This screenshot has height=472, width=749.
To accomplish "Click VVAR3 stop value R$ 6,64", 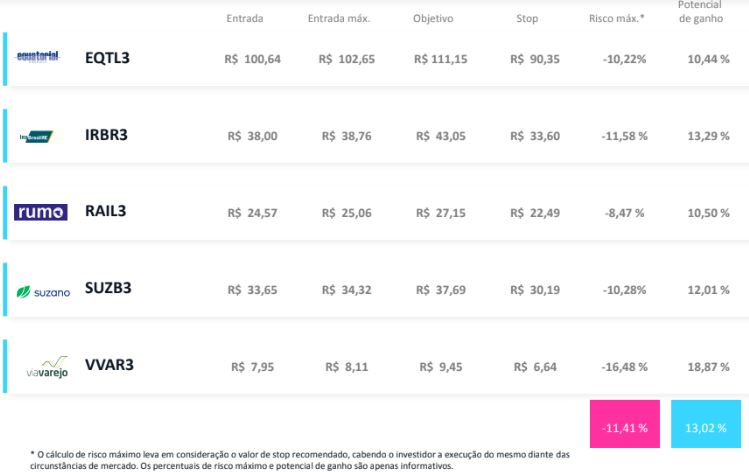I will click(x=535, y=367).
